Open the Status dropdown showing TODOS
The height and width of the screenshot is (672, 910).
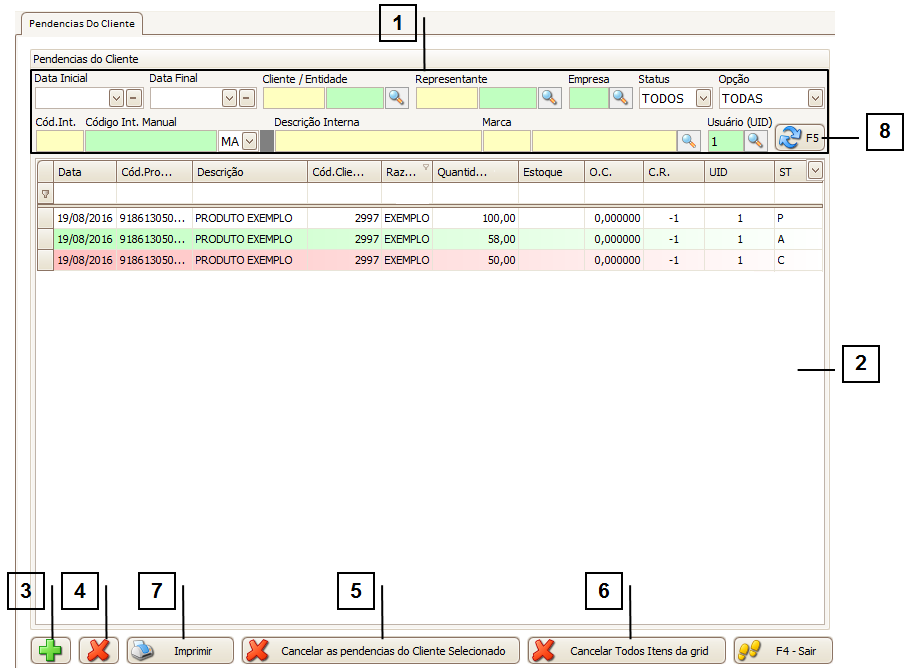(703, 98)
